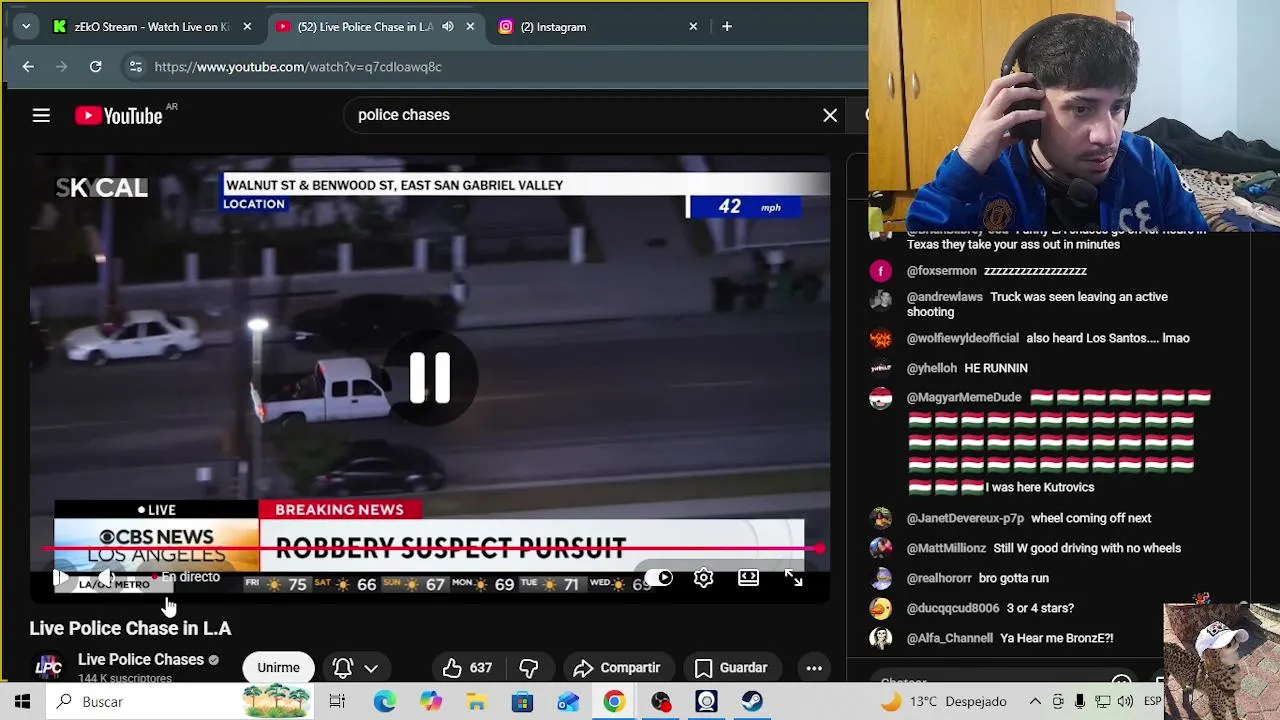1280x720 pixels.
Task: Switch to Instagram tab
Action: (600, 27)
